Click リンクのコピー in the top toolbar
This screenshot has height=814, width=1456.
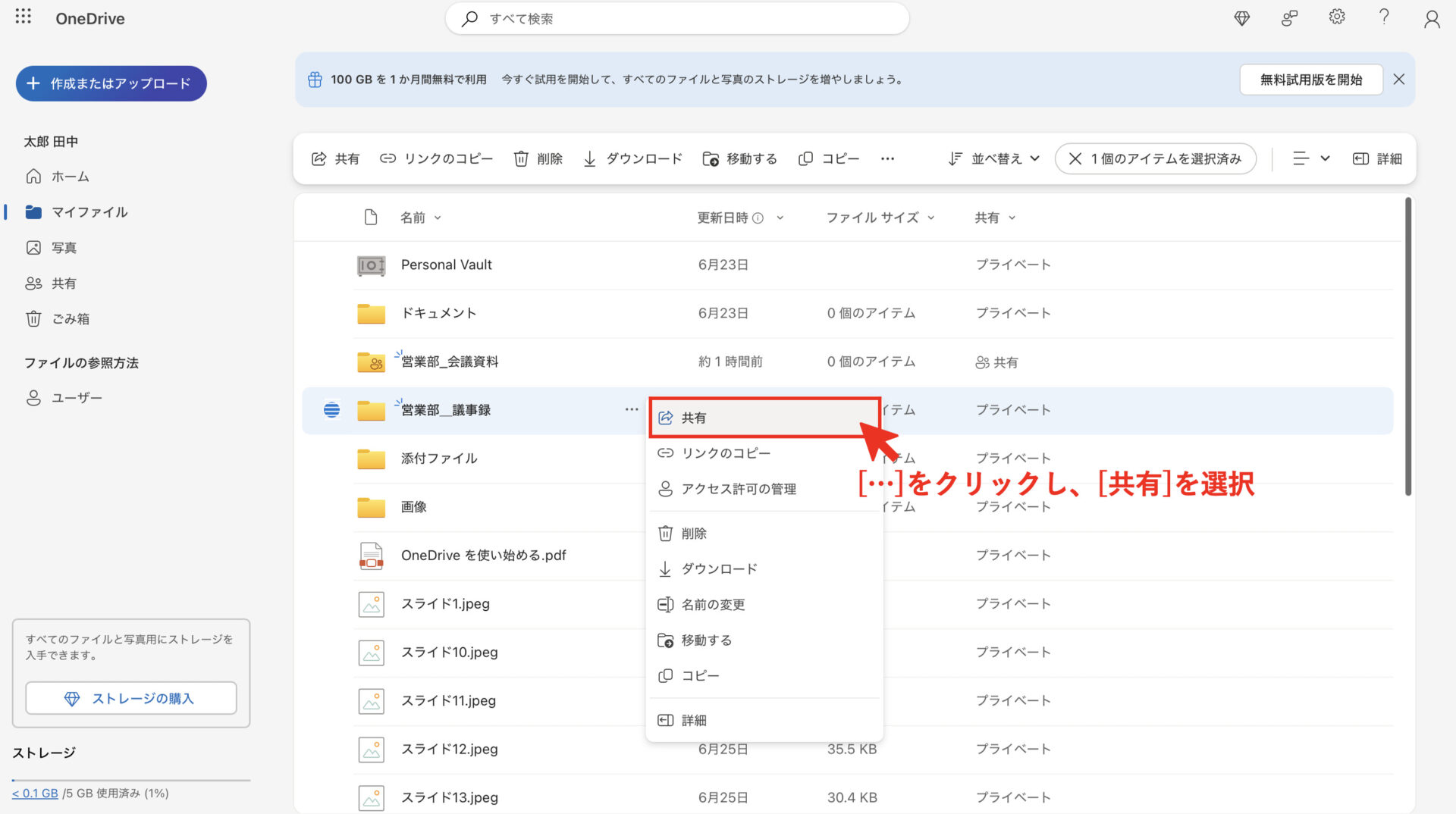tap(436, 158)
